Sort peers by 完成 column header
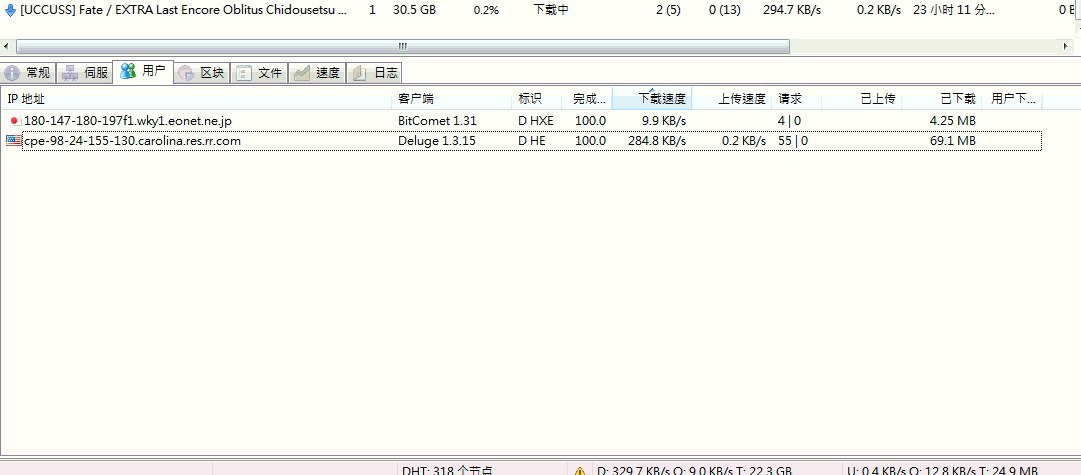 point(587,99)
